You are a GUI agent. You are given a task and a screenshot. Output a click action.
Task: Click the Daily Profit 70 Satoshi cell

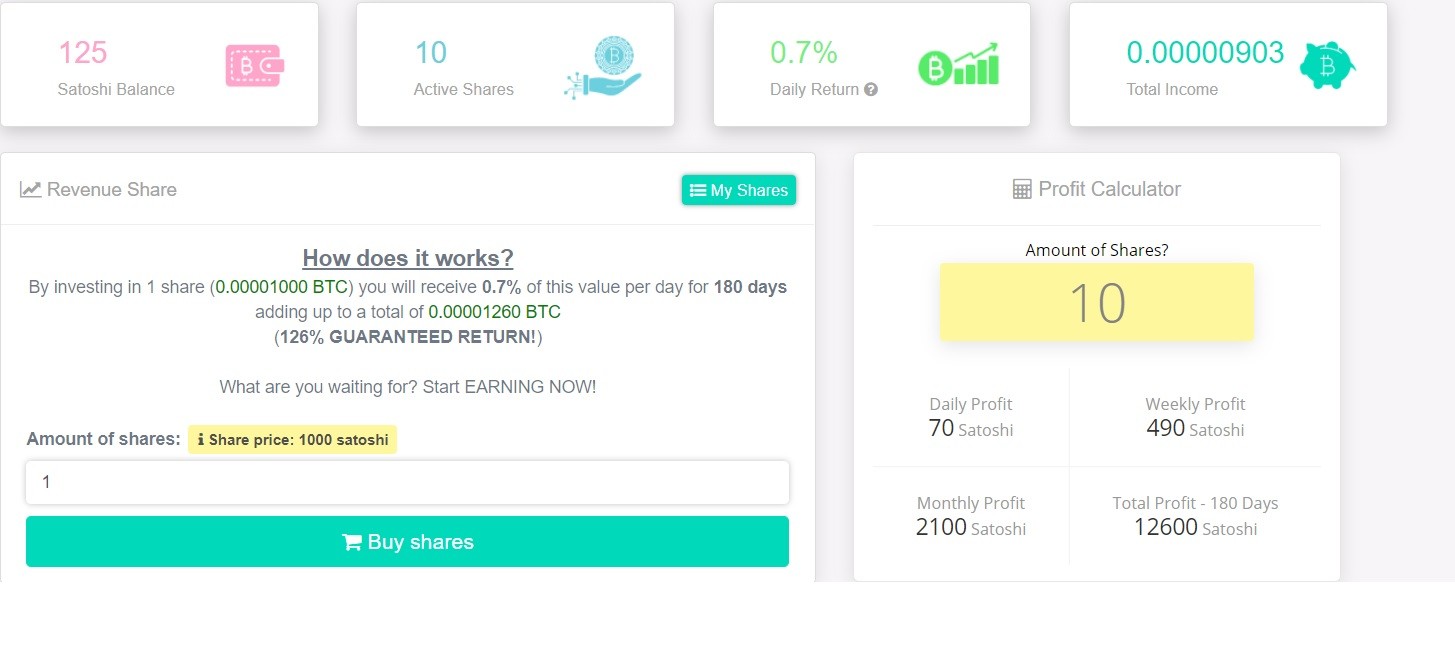tap(971, 417)
